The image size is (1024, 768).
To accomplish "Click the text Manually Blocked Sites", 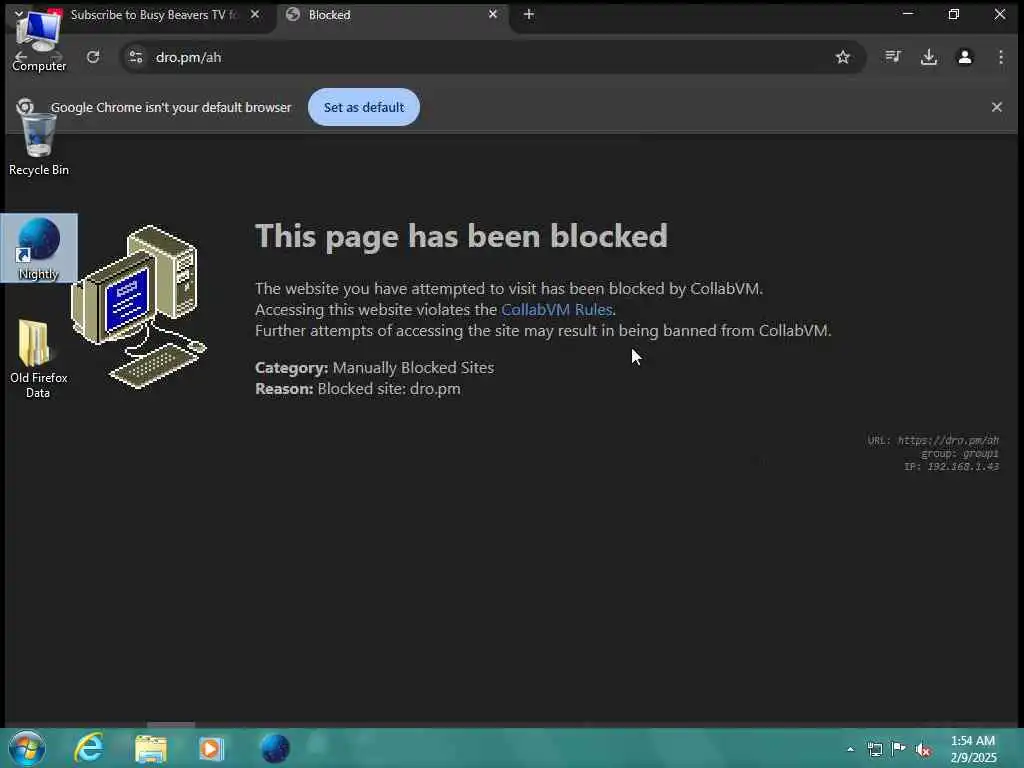I will coord(413,368).
